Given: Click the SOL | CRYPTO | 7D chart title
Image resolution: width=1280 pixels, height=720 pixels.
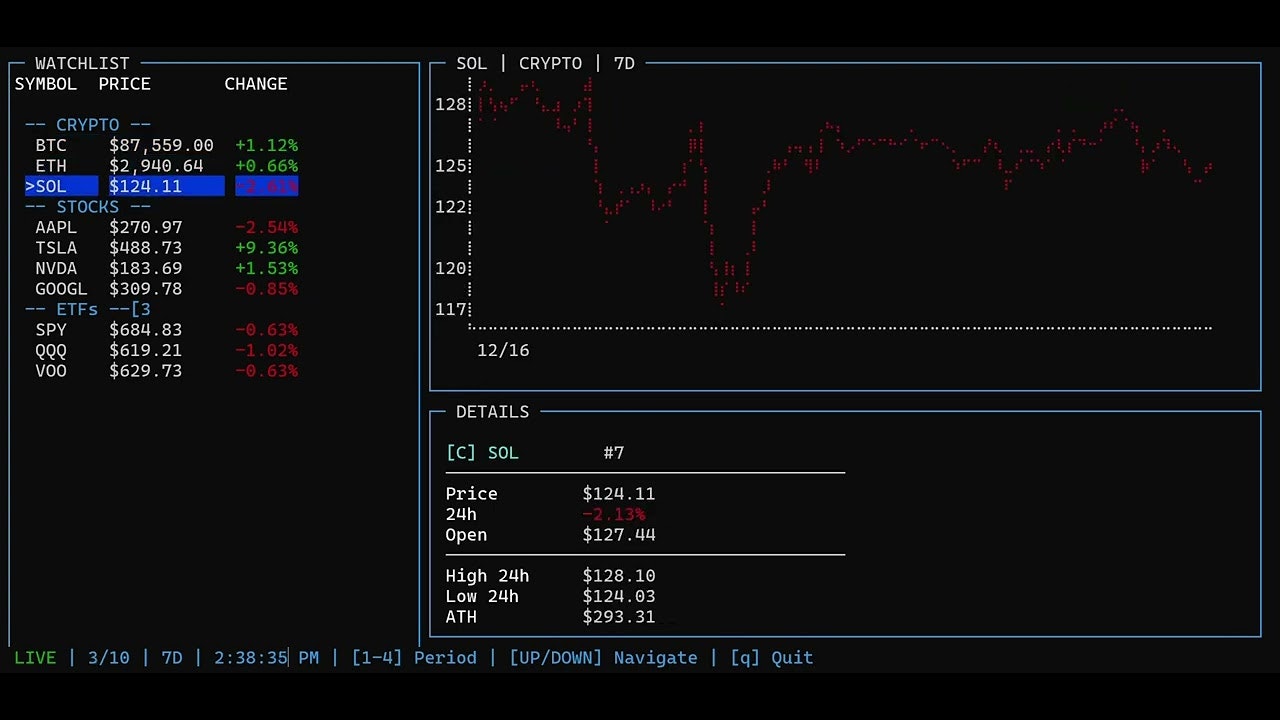Looking at the screenshot, I should 546,63.
